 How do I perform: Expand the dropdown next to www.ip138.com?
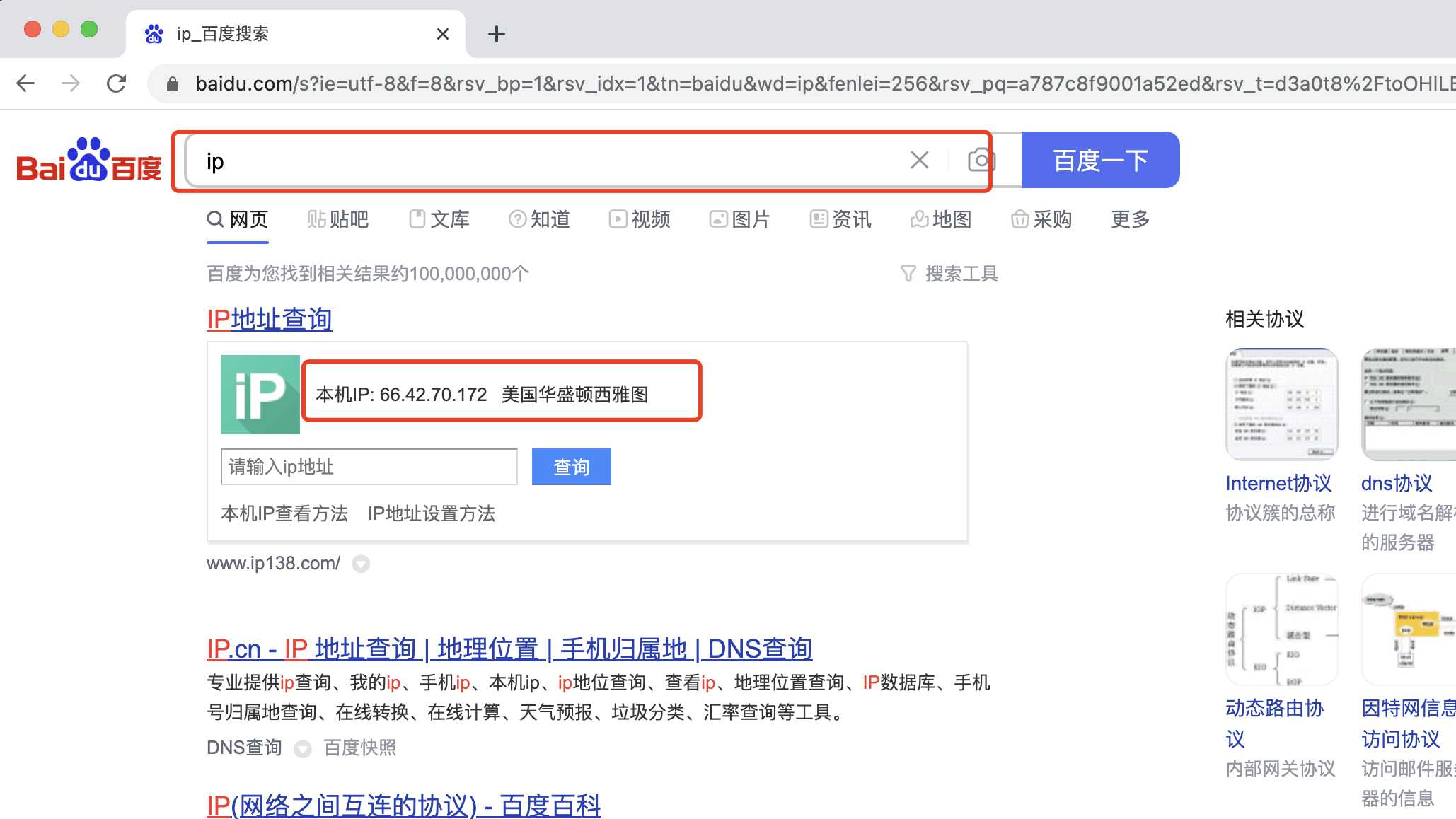click(361, 564)
